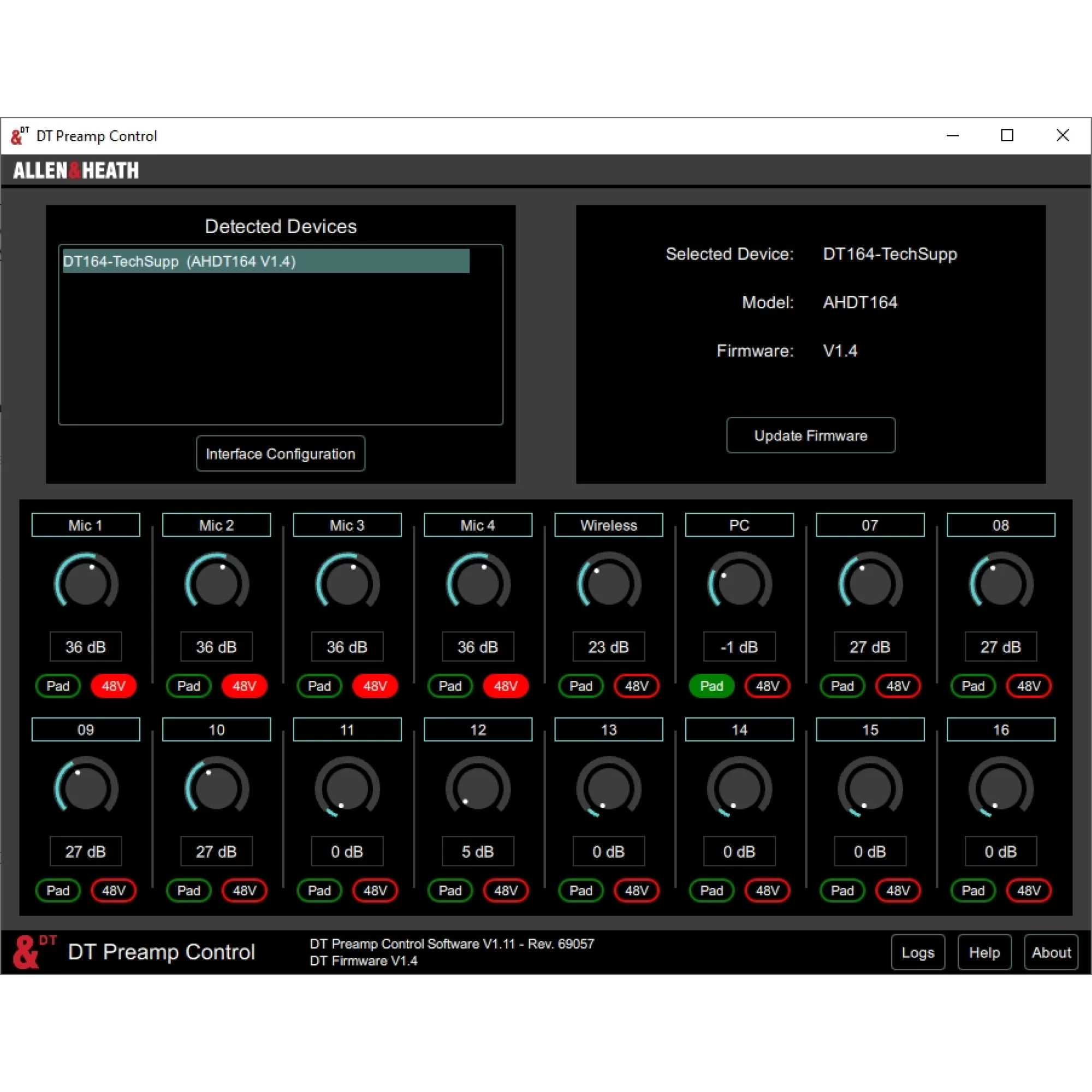Image resolution: width=1092 pixels, height=1092 pixels.
Task: Enable 48V on PC channel
Action: point(768,686)
